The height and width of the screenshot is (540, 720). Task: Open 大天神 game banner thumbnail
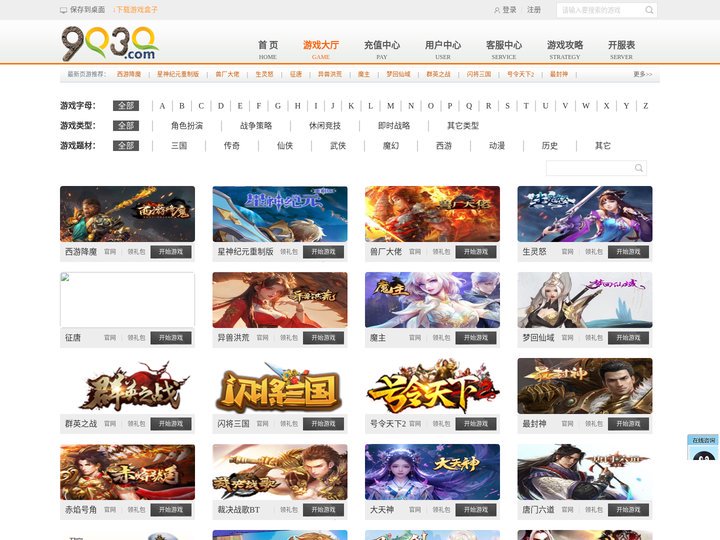432,472
